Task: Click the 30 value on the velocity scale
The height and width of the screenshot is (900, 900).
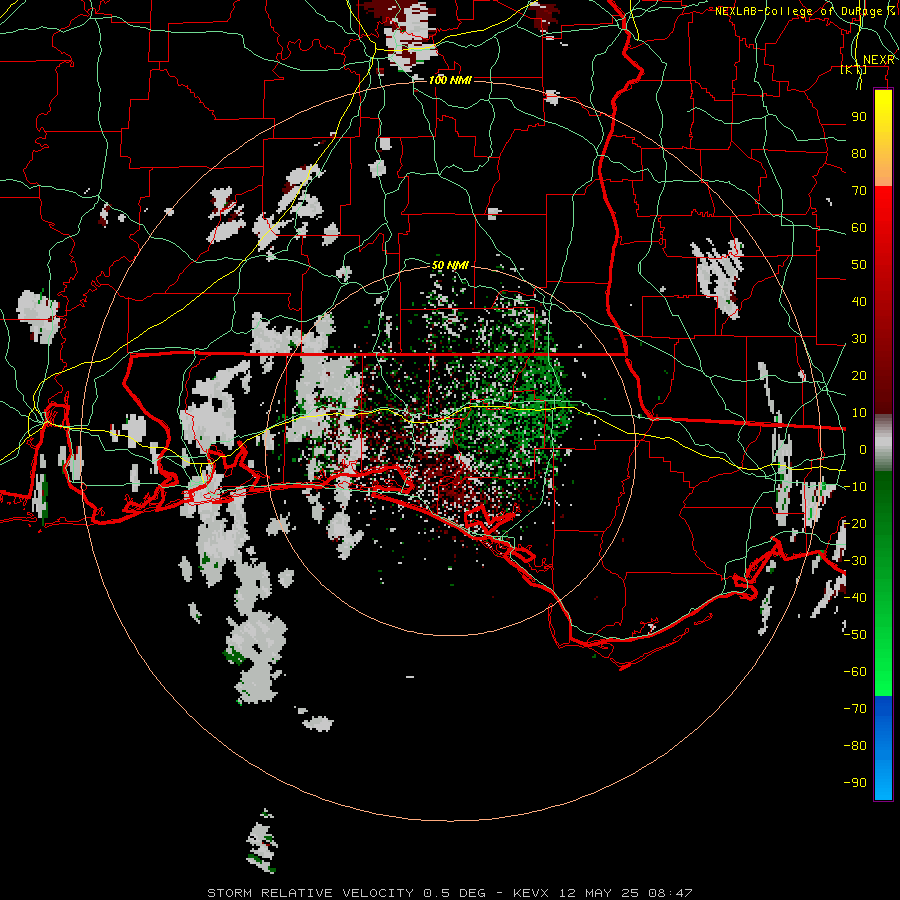Action: [859, 339]
